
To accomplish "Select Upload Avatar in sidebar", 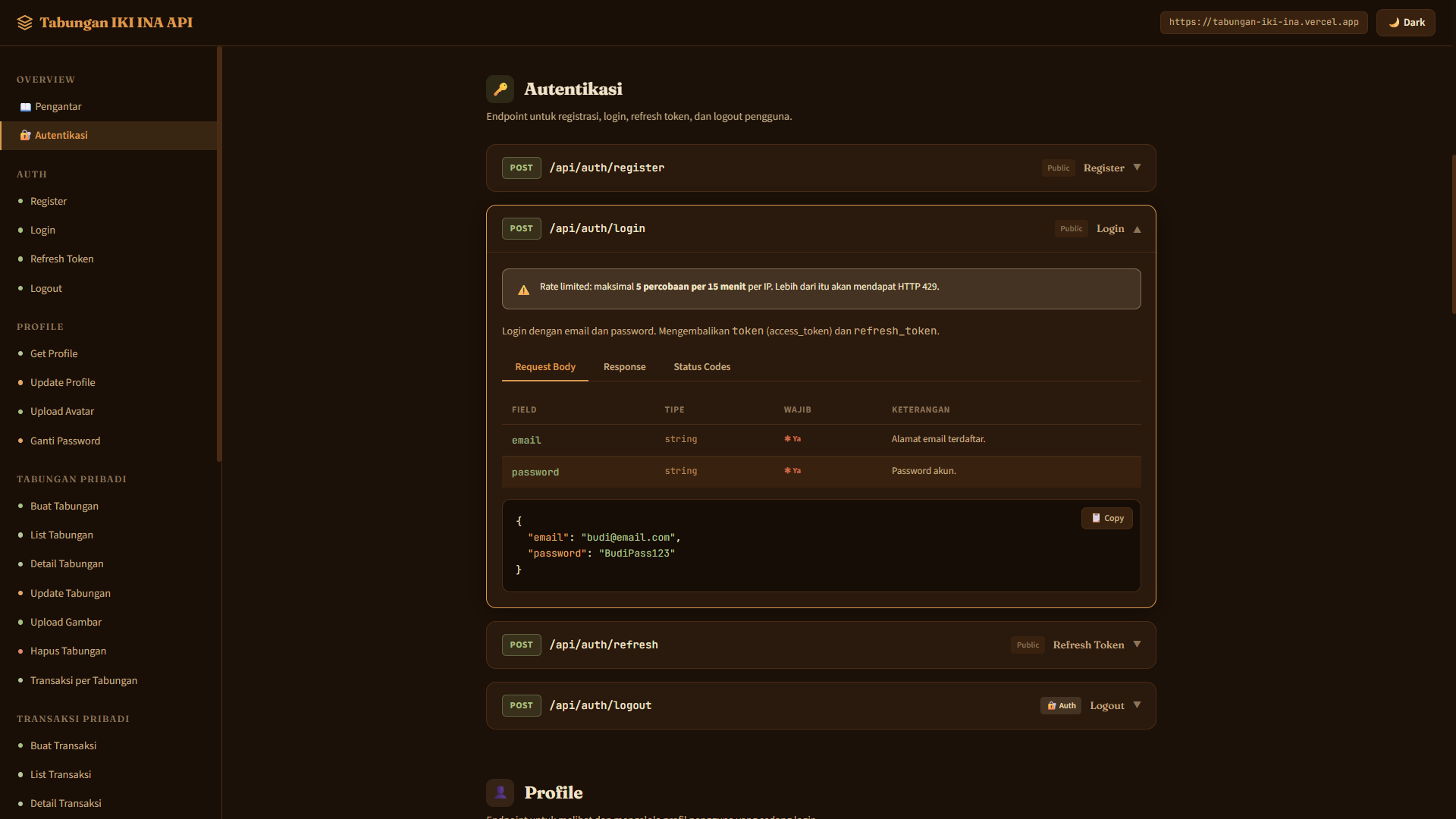I will (x=62, y=412).
